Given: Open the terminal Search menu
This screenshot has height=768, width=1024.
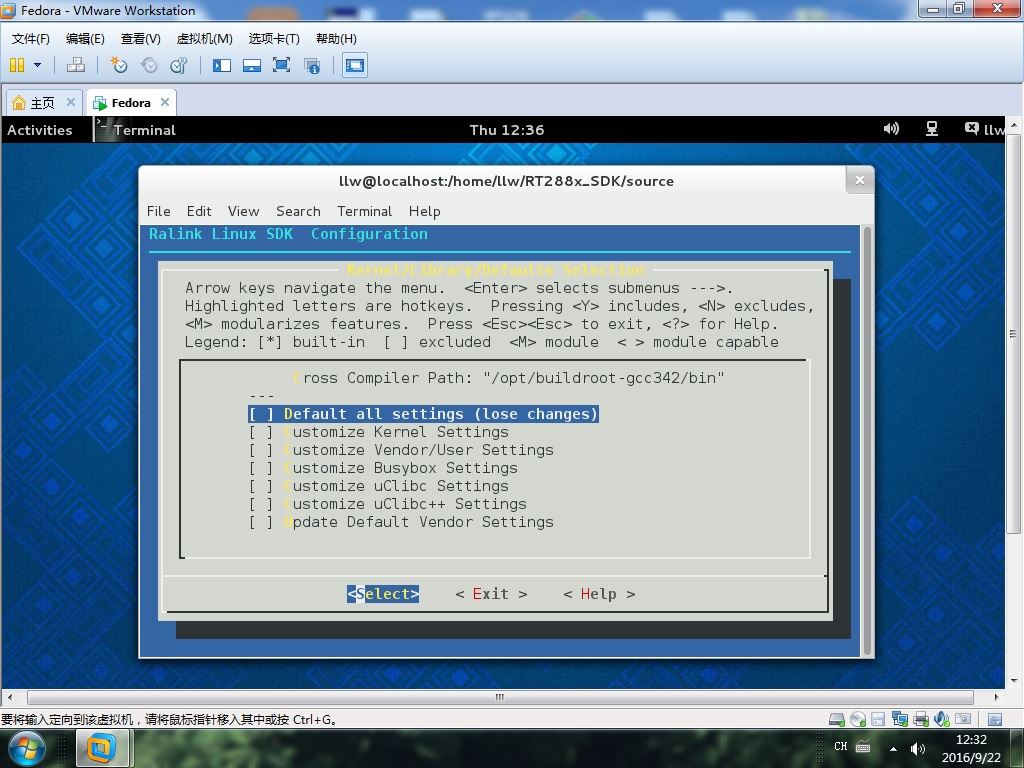Looking at the screenshot, I should tap(298, 211).
